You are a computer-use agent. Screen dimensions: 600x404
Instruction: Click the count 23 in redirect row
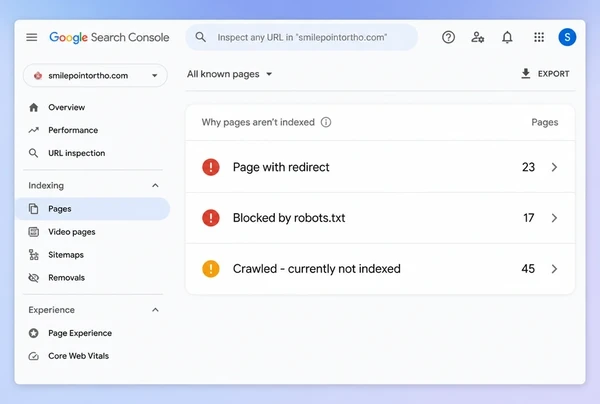point(528,167)
